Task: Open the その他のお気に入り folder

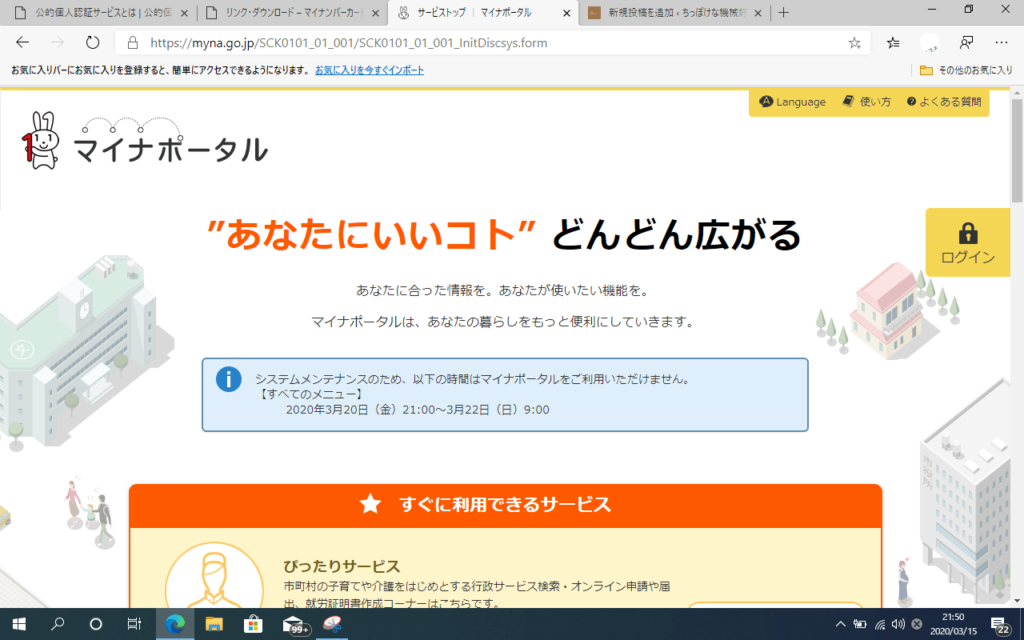Action: point(966,70)
